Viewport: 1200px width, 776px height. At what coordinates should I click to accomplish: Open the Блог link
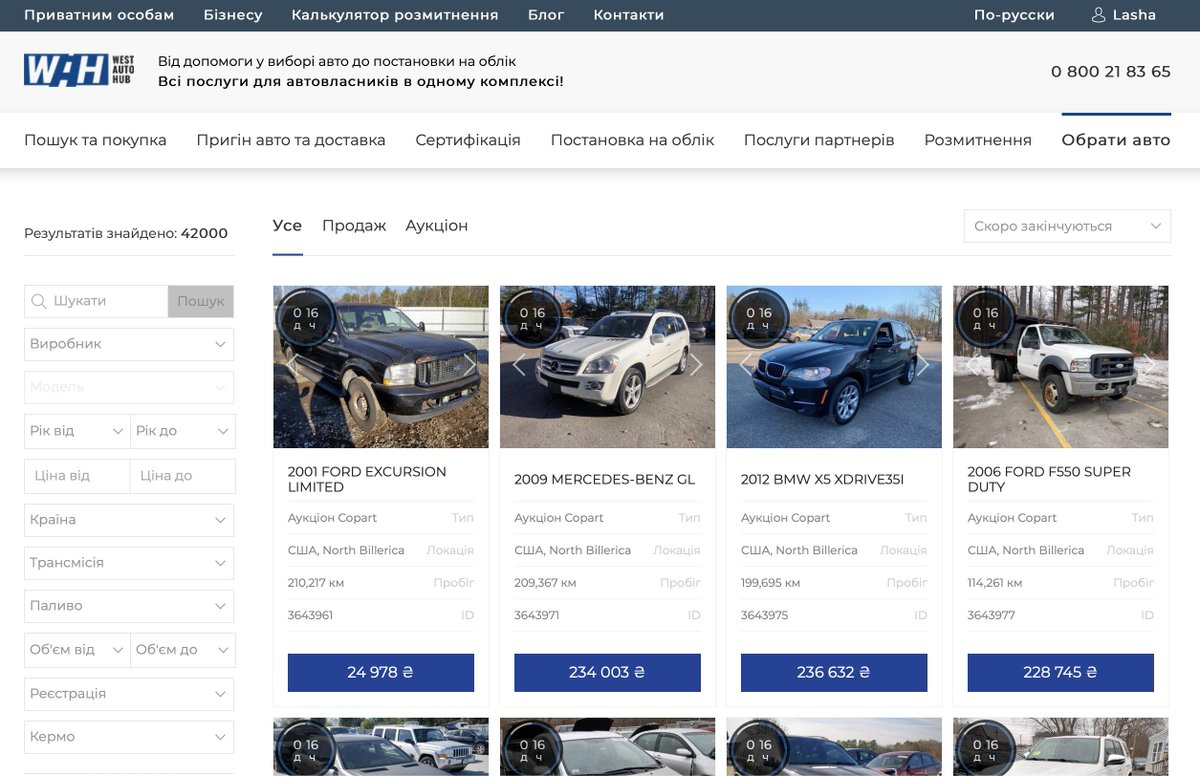pyautogui.click(x=546, y=15)
